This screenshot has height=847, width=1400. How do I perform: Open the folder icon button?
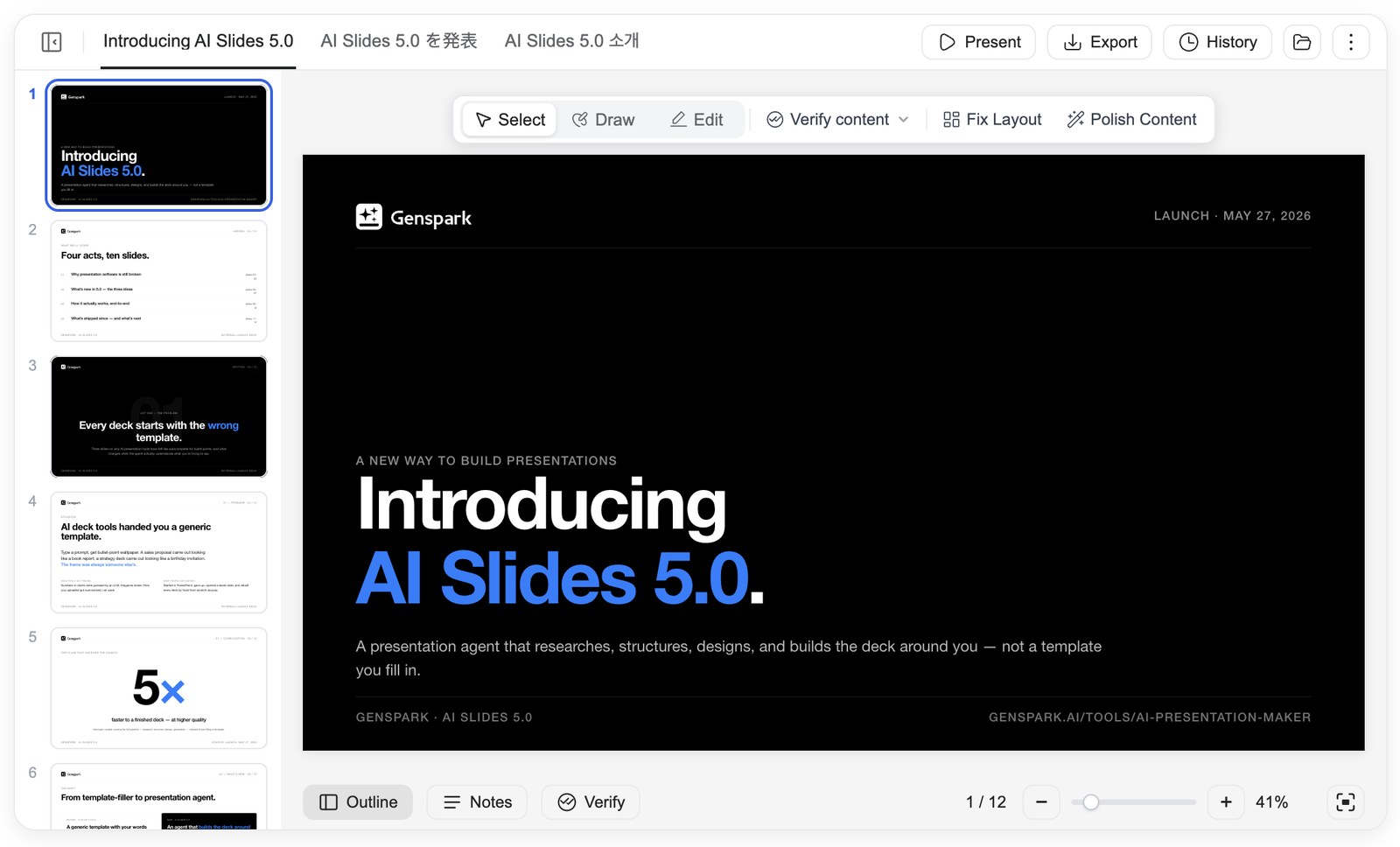1302,42
